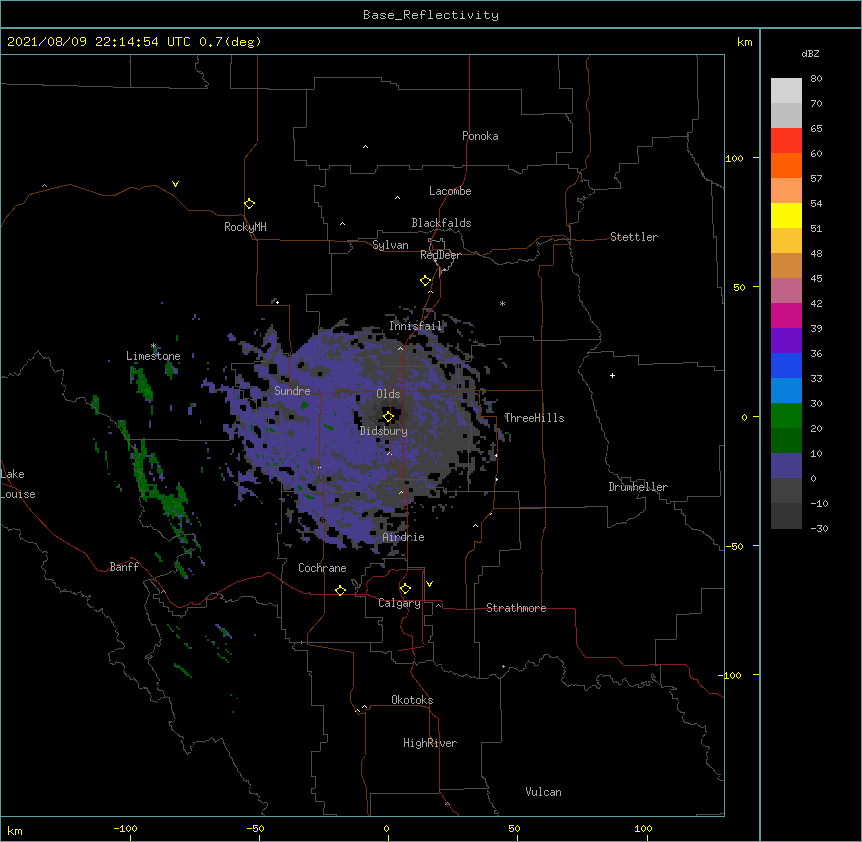Click the Calgary city label
Viewport: 862px width, 842px height.
[399, 603]
